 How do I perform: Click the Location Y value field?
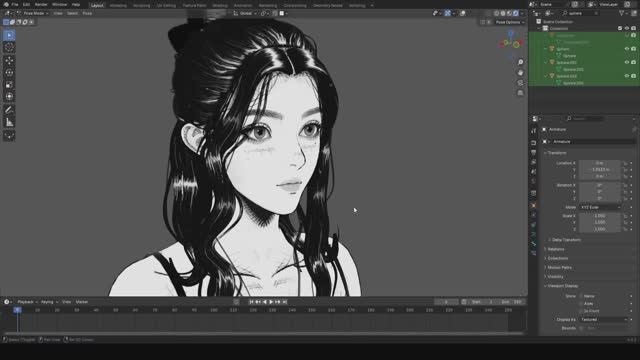click(600, 170)
